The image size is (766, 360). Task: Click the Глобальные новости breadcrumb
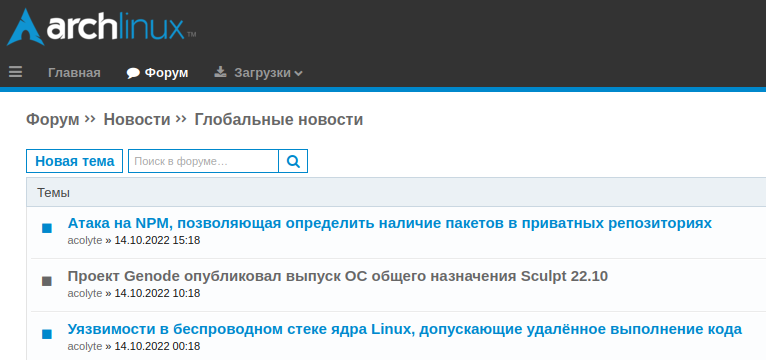click(279, 119)
